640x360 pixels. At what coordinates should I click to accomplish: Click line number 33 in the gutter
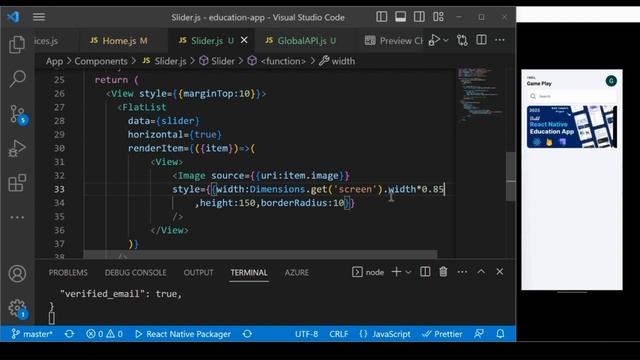coord(59,189)
